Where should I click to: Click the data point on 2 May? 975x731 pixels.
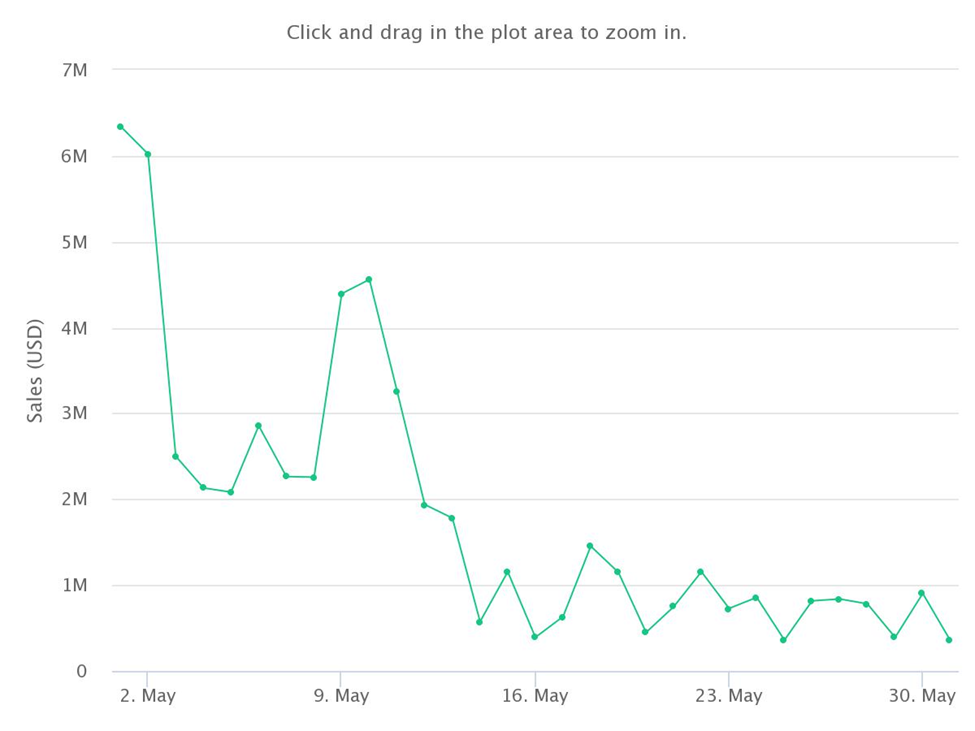(x=148, y=154)
